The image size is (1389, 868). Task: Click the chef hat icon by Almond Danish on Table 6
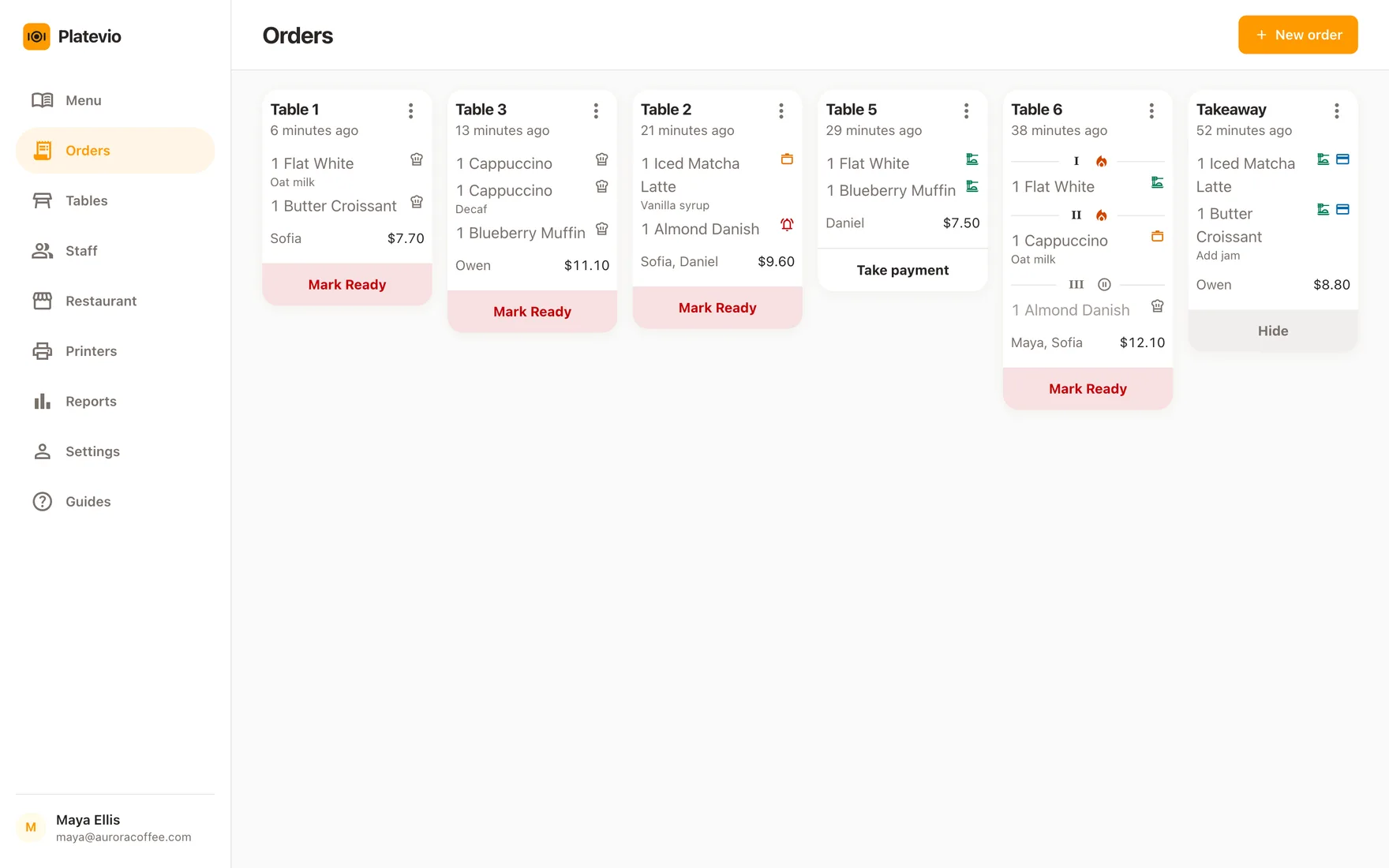pyautogui.click(x=1158, y=306)
